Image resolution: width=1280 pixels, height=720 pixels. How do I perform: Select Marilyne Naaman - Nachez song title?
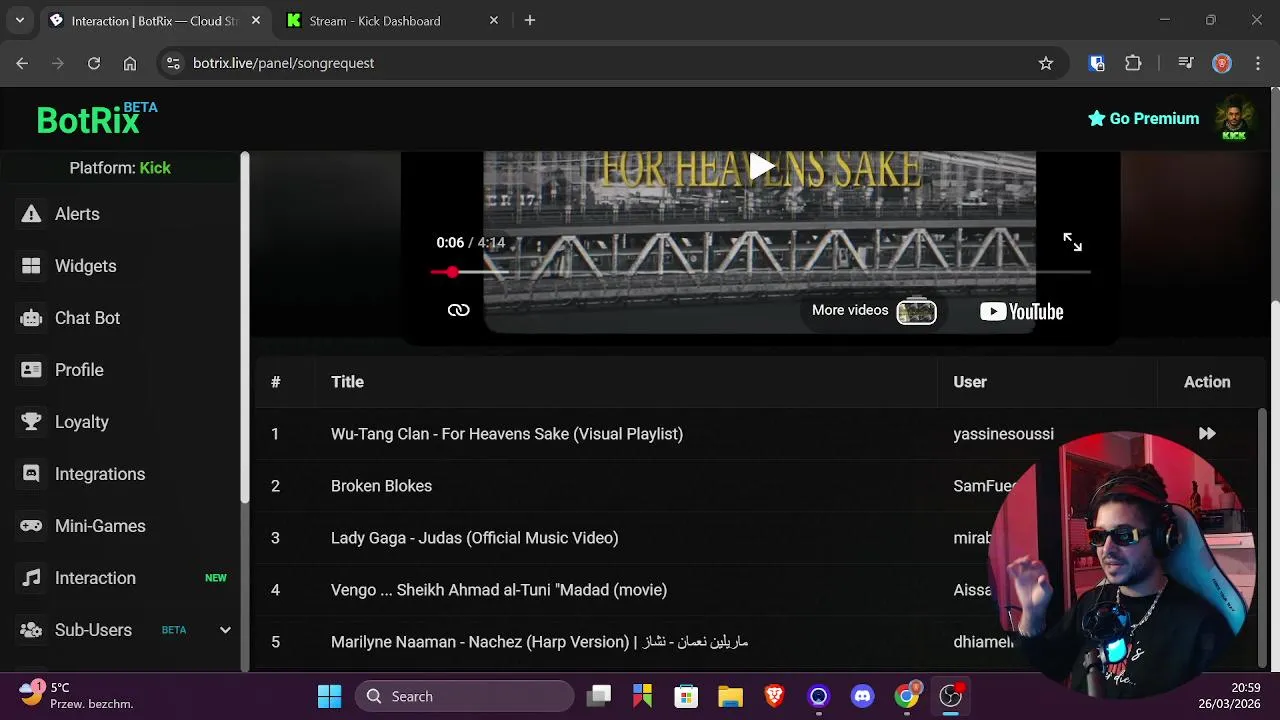[539, 642]
